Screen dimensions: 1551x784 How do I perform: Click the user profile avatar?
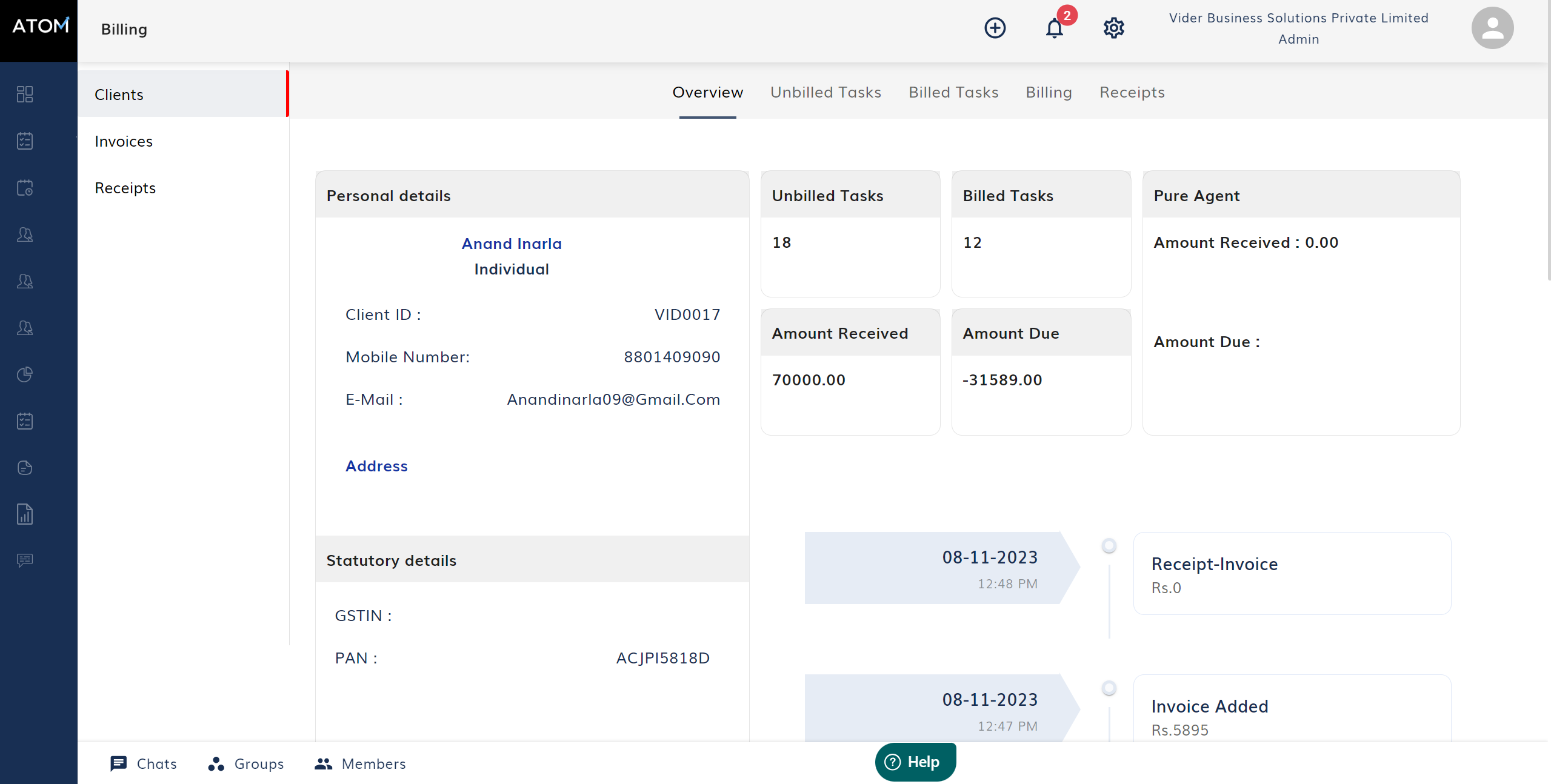click(1492, 28)
